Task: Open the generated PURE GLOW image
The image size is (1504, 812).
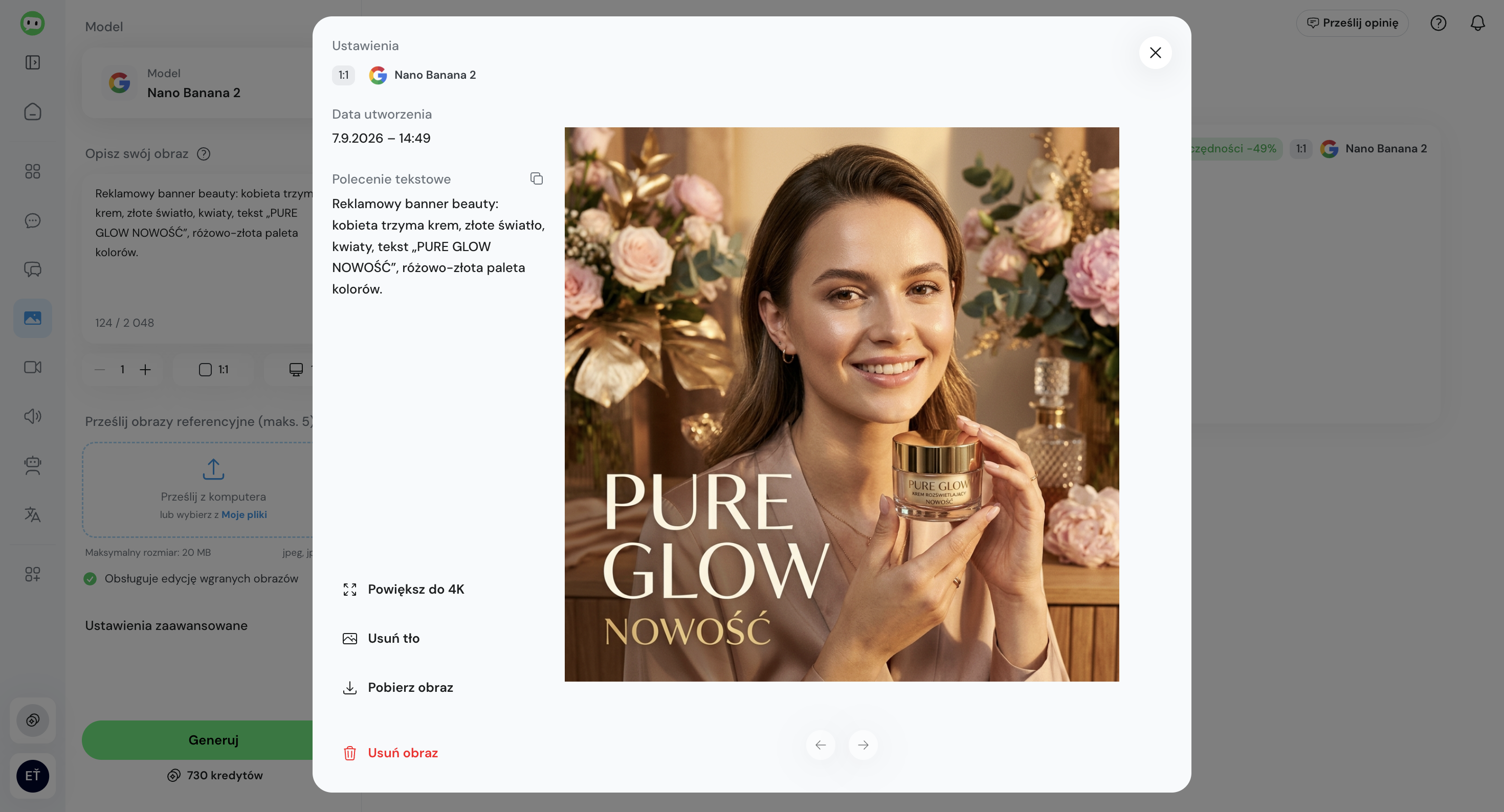Action: (842, 404)
